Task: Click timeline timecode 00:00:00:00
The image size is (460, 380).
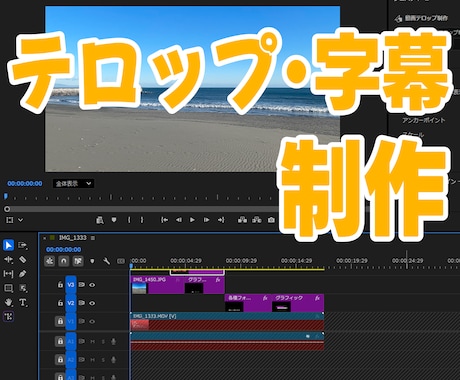Action: 63,249
